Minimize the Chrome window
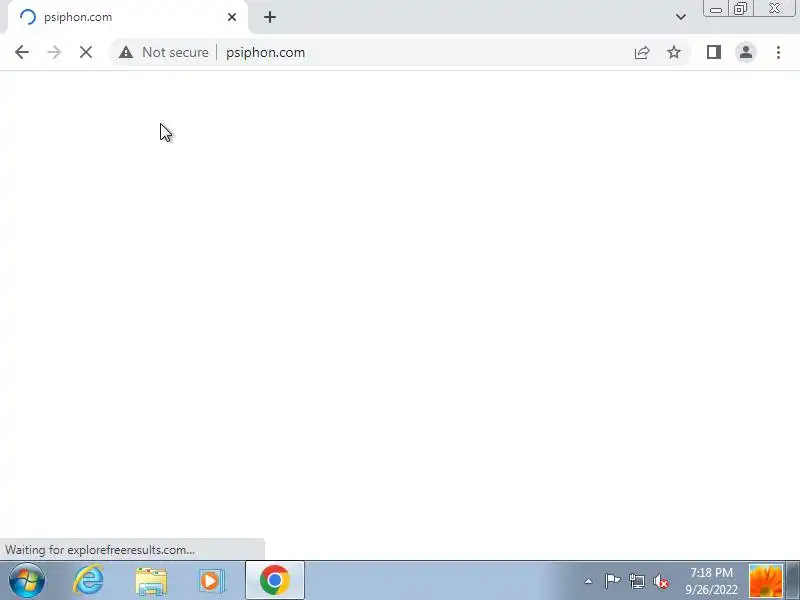Image resolution: width=800 pixels, height=600 pixels. (x=716, y=9)
